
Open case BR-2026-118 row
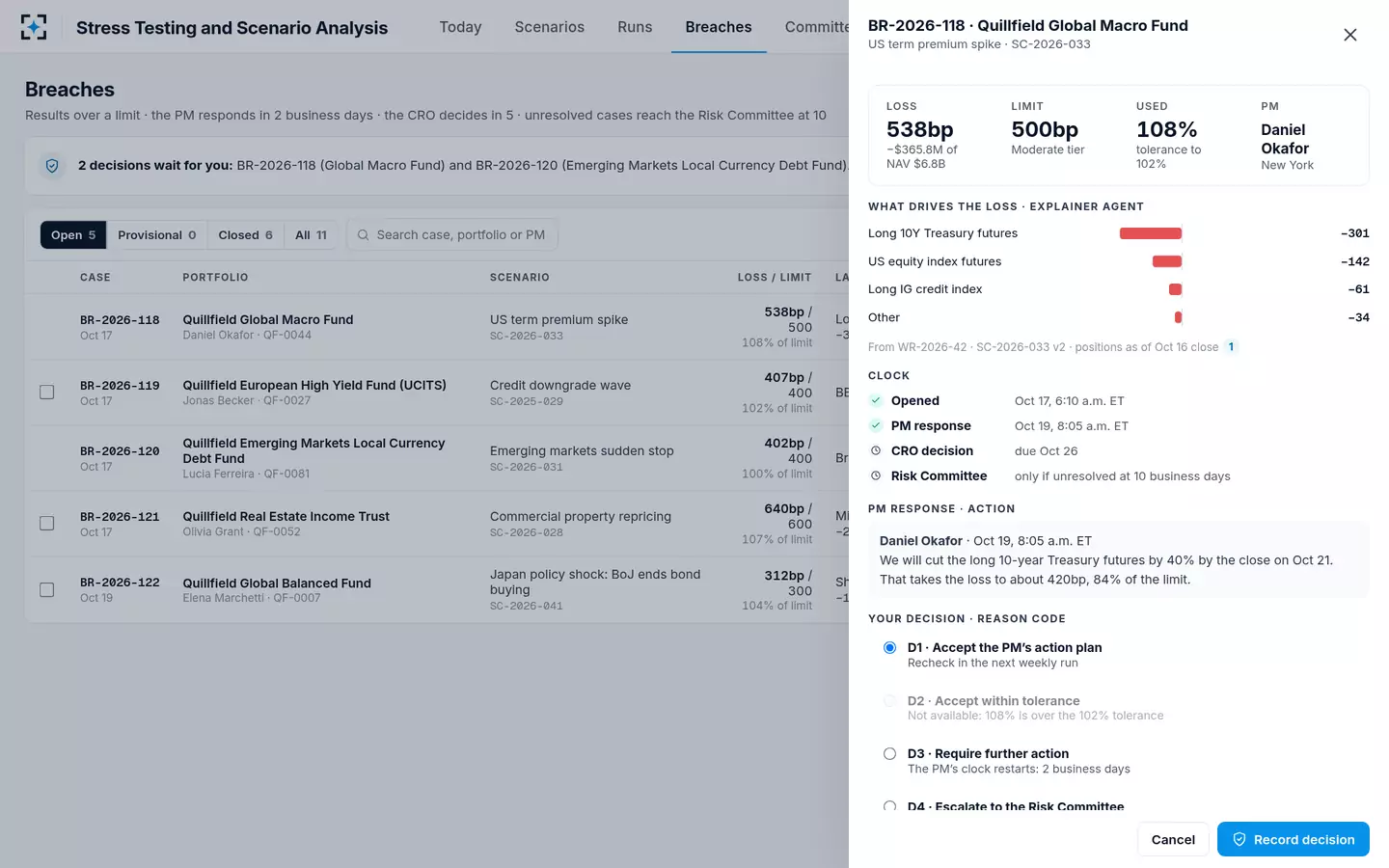(x=437, y=327)
